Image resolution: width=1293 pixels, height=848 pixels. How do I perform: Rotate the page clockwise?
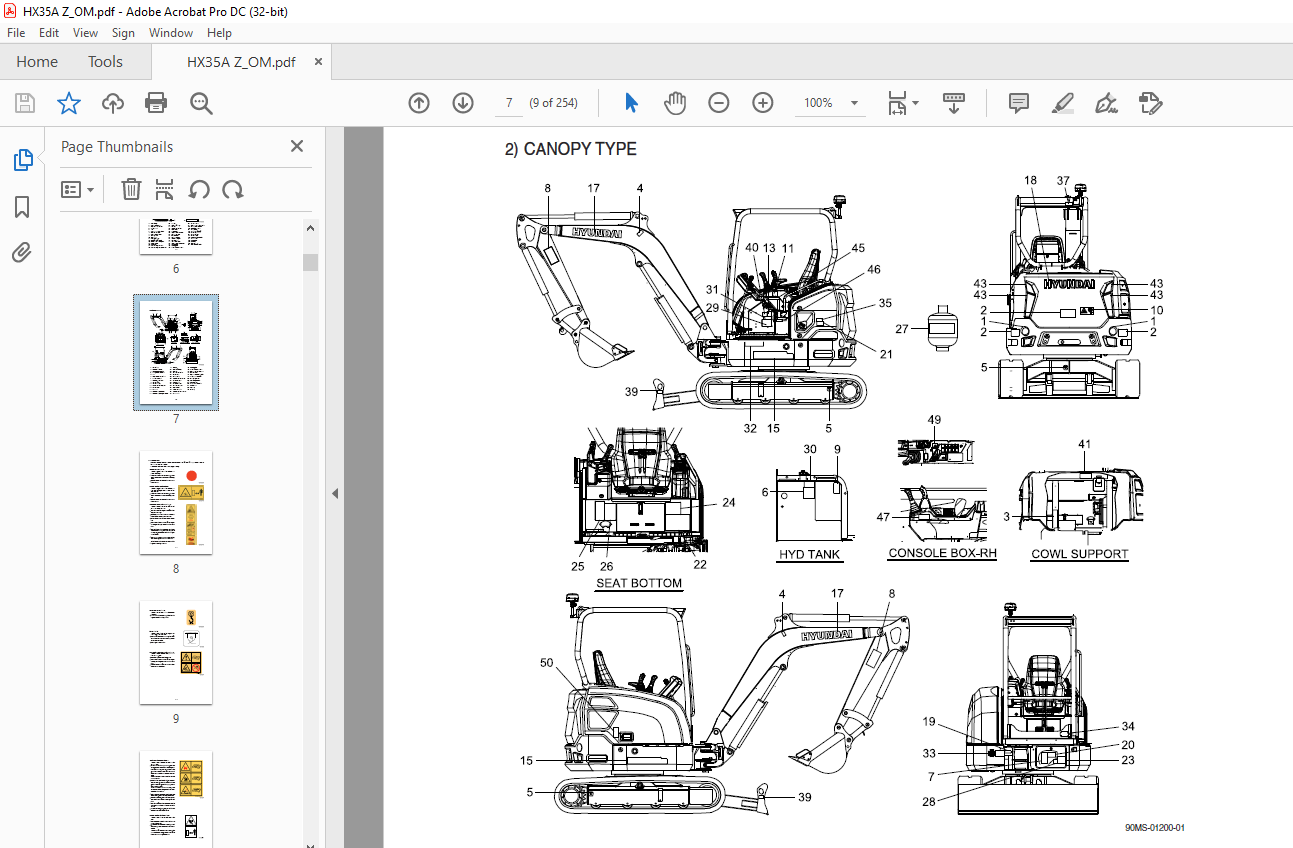click(x=233, y=189)
